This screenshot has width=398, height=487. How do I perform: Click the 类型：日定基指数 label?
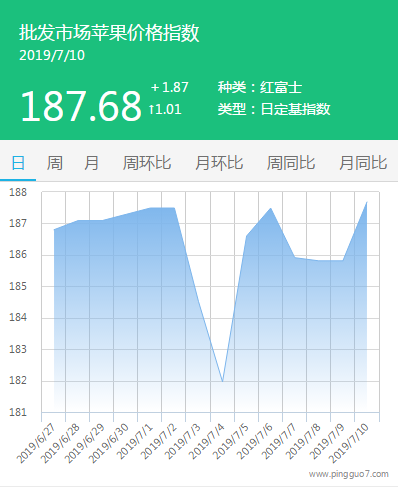point(274,109)
